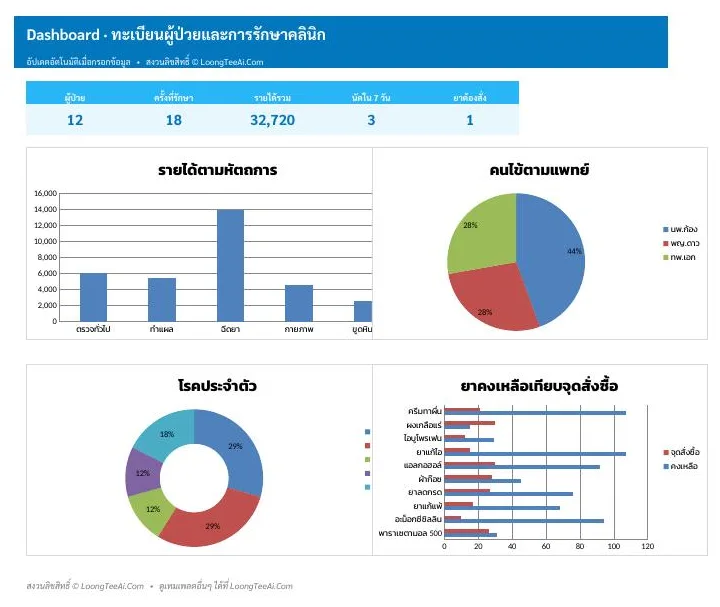The image size is (720, 607).
Task: Click the chart title 'รายได้ตามหัตถการ'
Action: pos(218,170)
